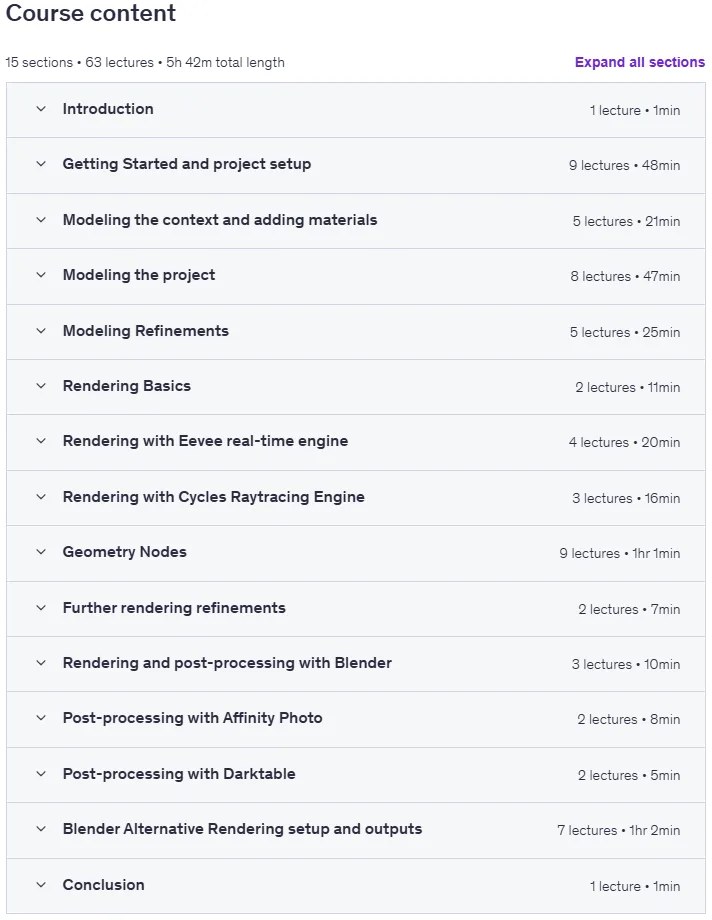This screenshot has width=712, height=920.
Task: Expand the Introduction section chevron
Action: pyautogui.click(x=41, y=109)
